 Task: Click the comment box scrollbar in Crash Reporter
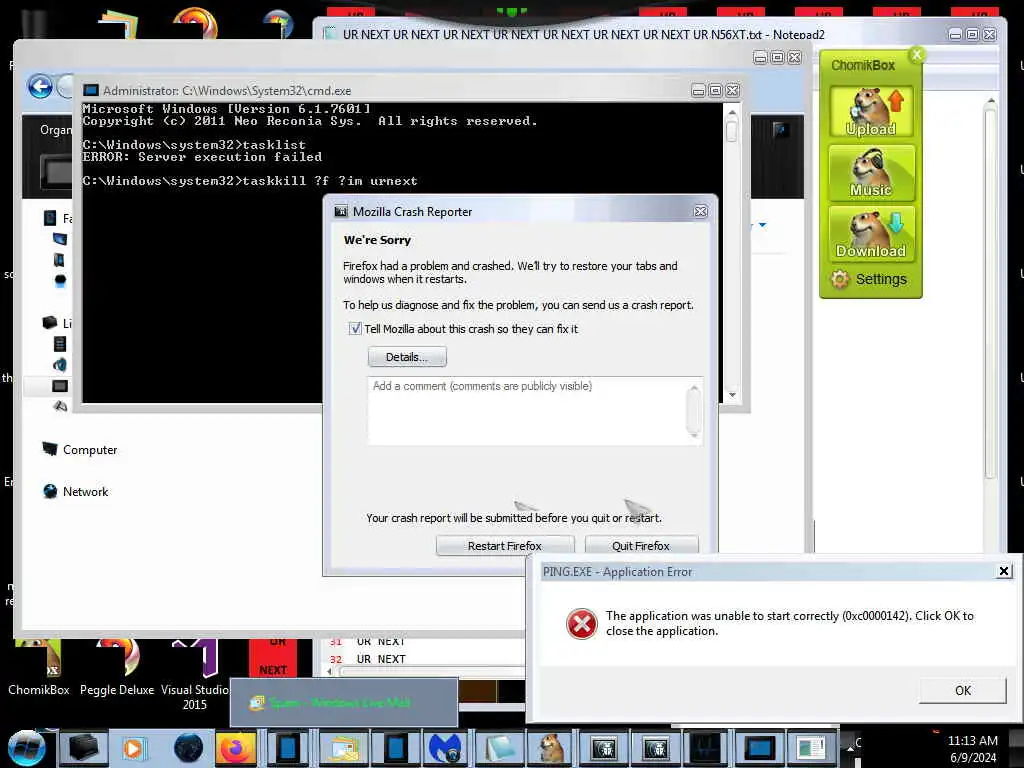tap(694, 411)
